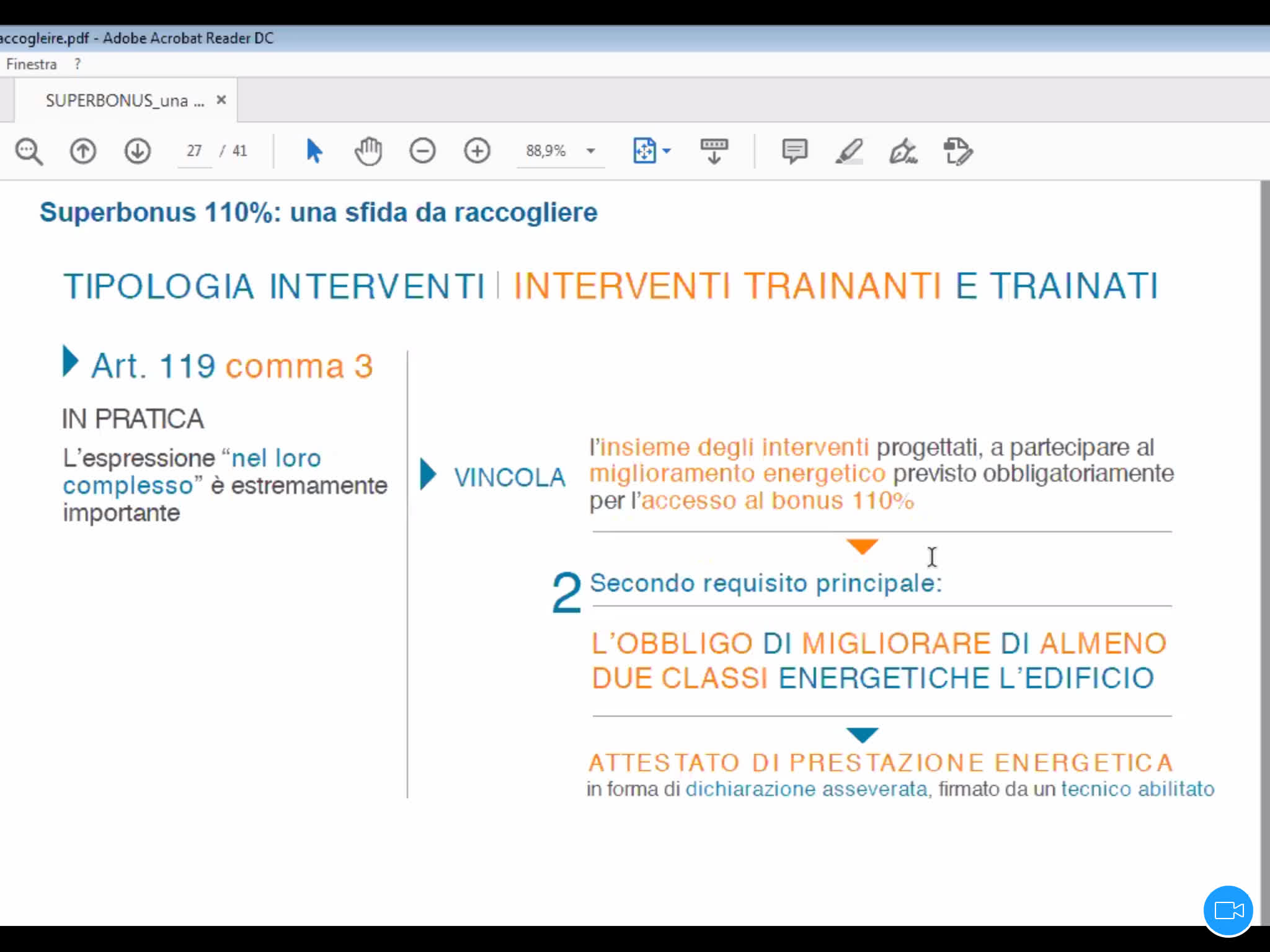Click 'accesso al bonus 110%' orange text
The width and height of the screenshot is (1270, 952).
(778, 501)
